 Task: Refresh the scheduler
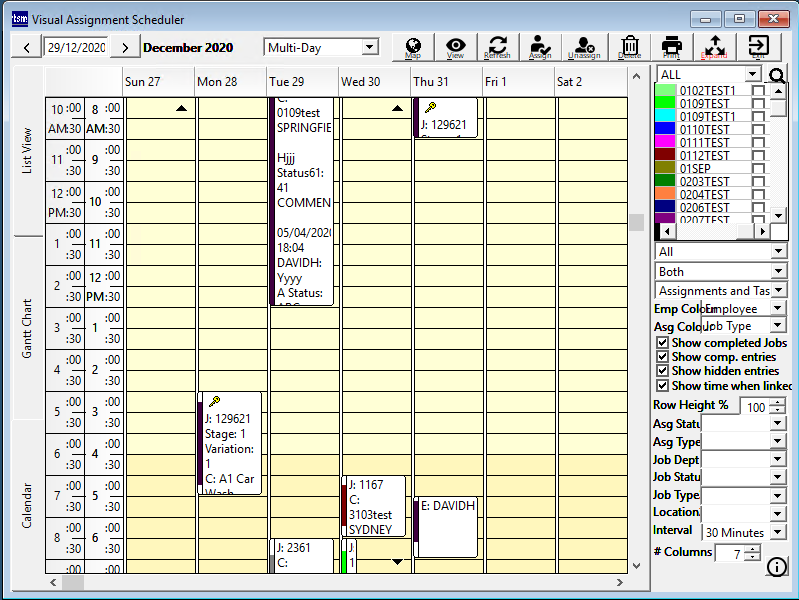[x=497, y=47]
